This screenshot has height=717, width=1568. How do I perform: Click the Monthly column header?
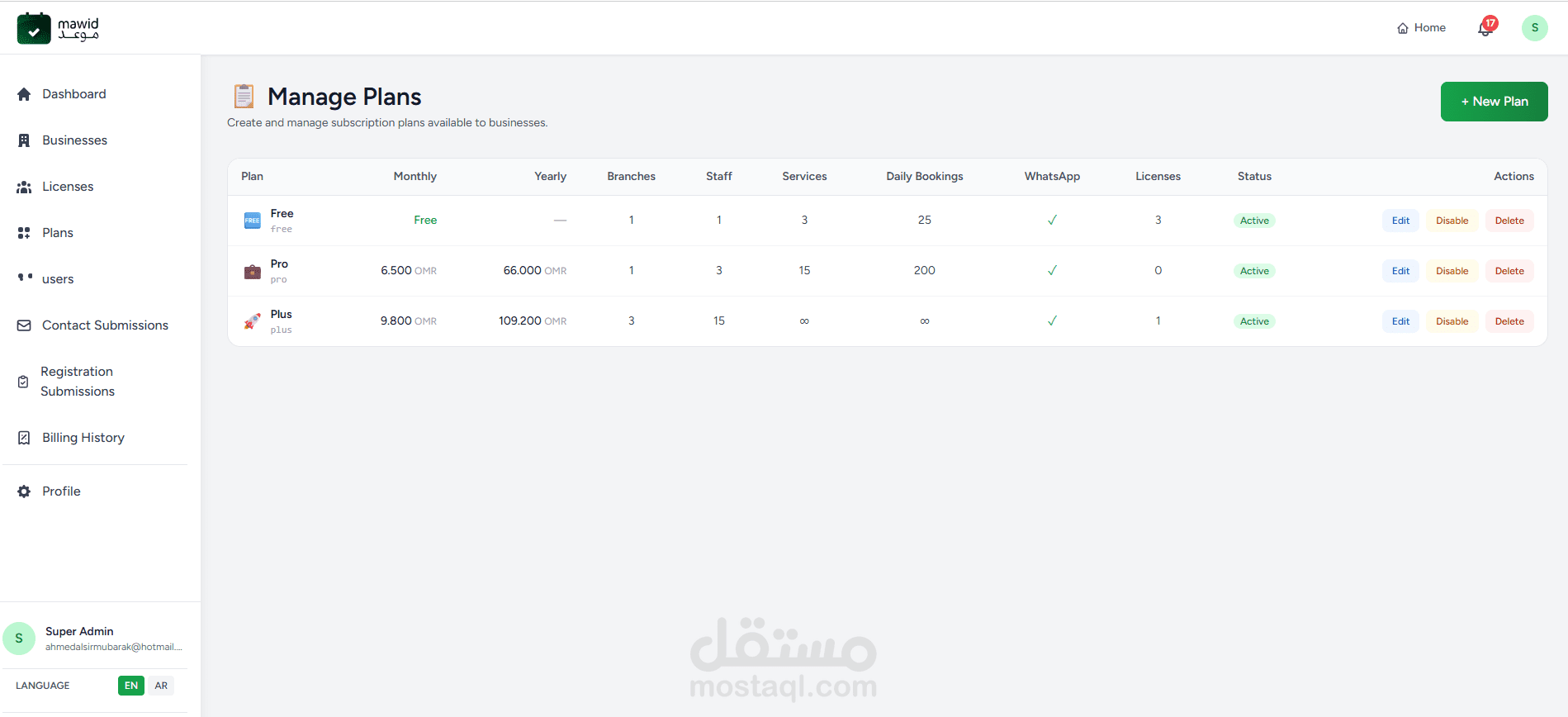coord(415,177)
